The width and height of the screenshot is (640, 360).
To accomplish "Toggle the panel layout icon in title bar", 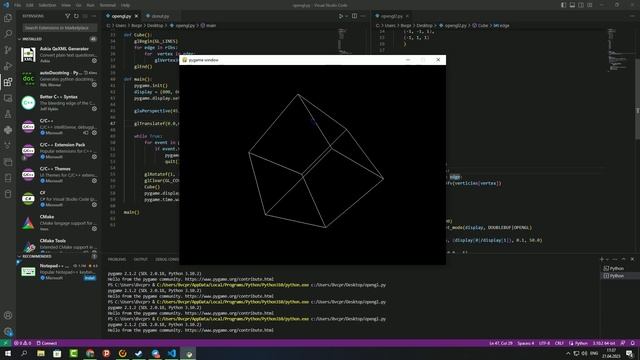I will tap(572, 5).
